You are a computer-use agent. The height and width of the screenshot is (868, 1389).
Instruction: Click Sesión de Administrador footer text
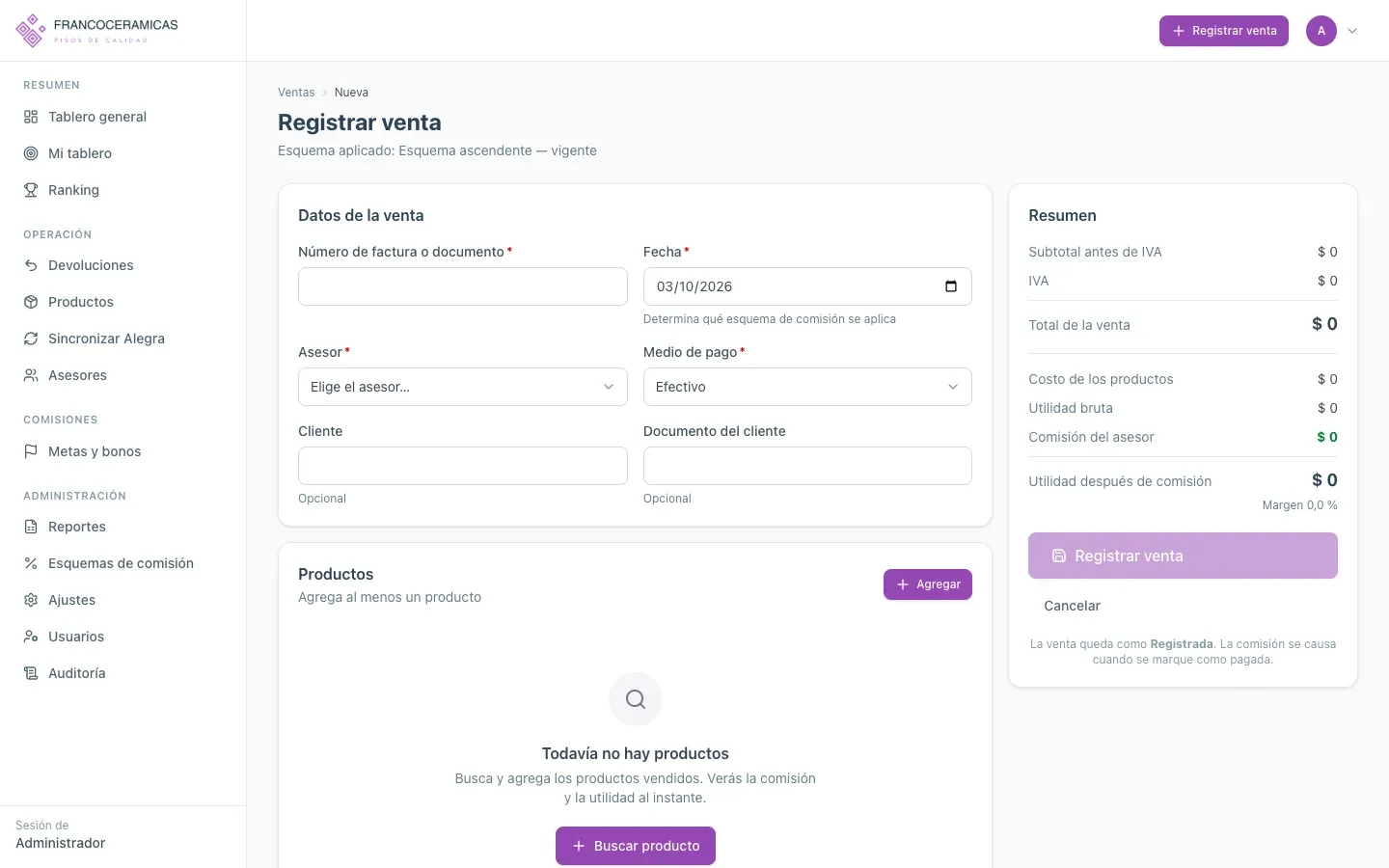pos(61,835)
